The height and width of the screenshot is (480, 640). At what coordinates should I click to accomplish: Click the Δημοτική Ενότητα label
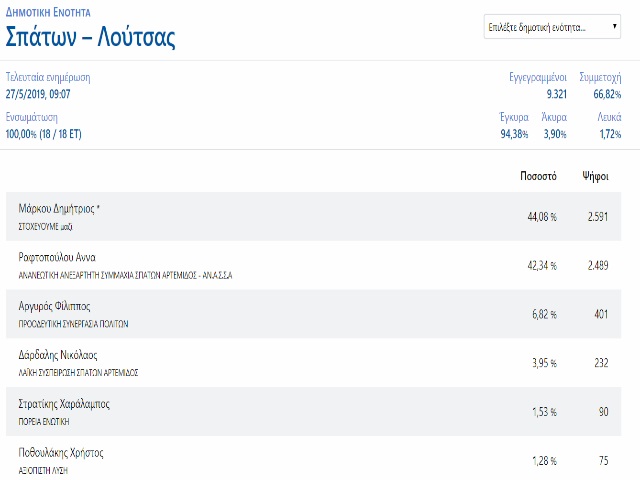click(48, 12)
